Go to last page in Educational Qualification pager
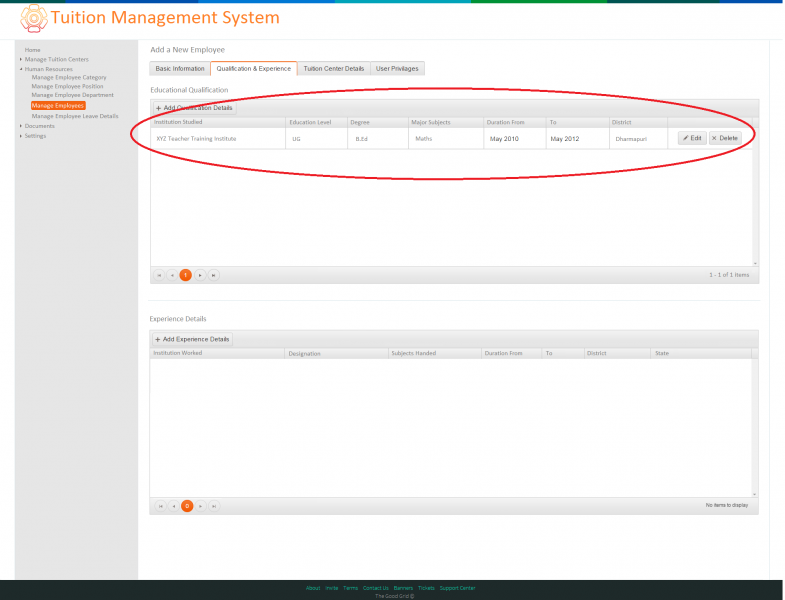 214,275
